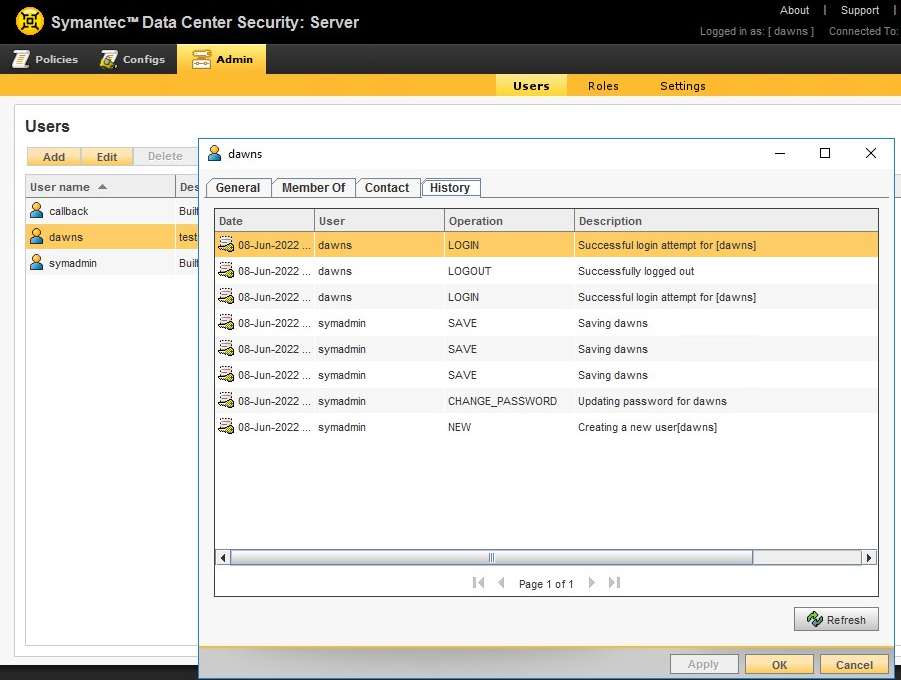The width and height of the screenshot is (901, 680).
Task: Go to next history page
Action: pos(592,583)
